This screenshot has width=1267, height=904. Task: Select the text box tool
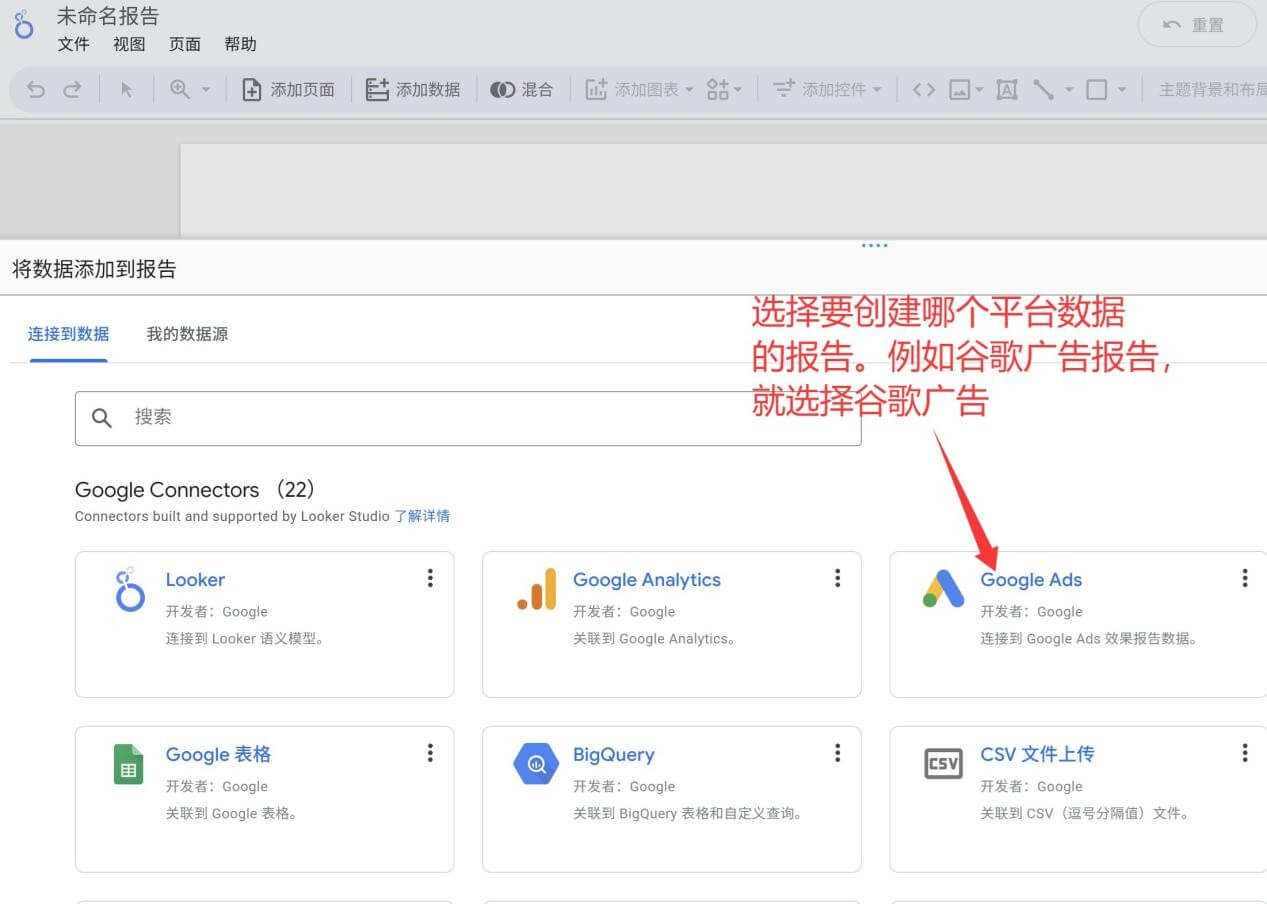tap(1007, 90)
